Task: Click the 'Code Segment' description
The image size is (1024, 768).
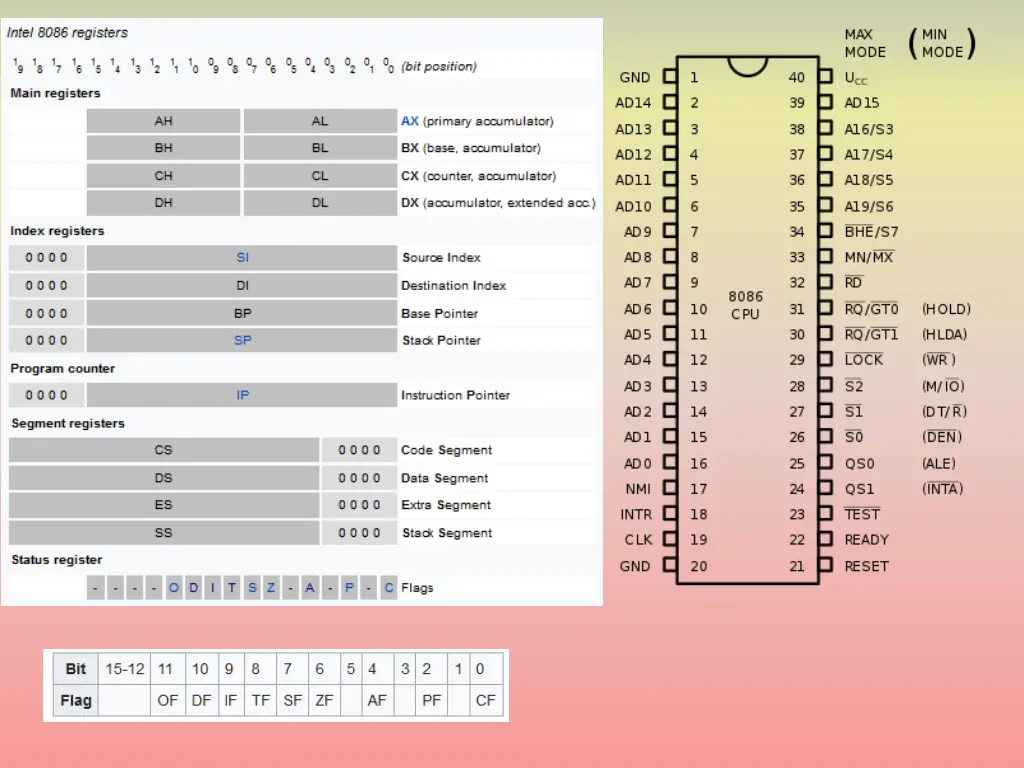Action: click(x=447, y=450)
